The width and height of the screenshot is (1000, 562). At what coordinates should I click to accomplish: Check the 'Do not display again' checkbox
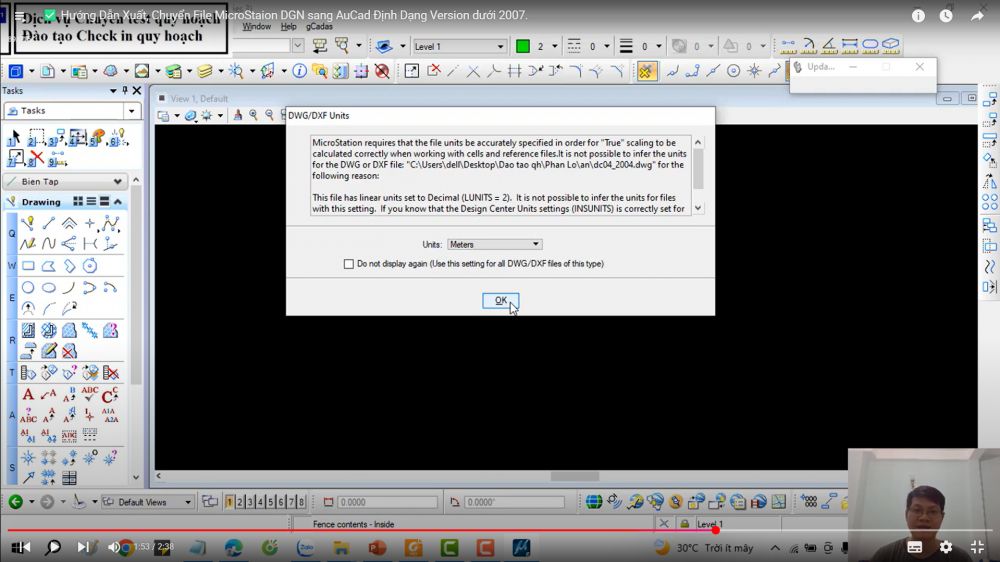pos(348,263)
